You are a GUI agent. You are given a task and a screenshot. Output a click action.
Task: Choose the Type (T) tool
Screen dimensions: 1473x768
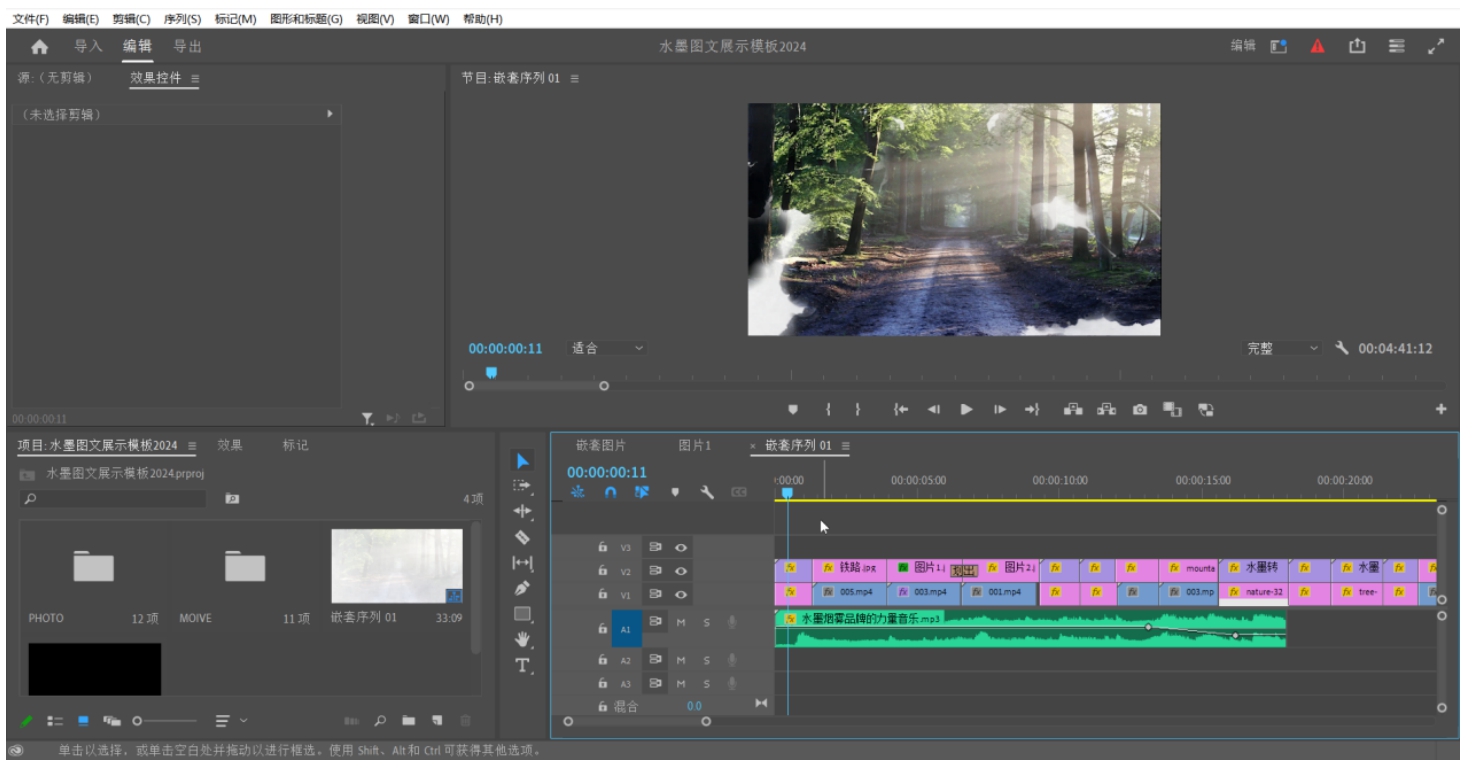tap(522, 665)
